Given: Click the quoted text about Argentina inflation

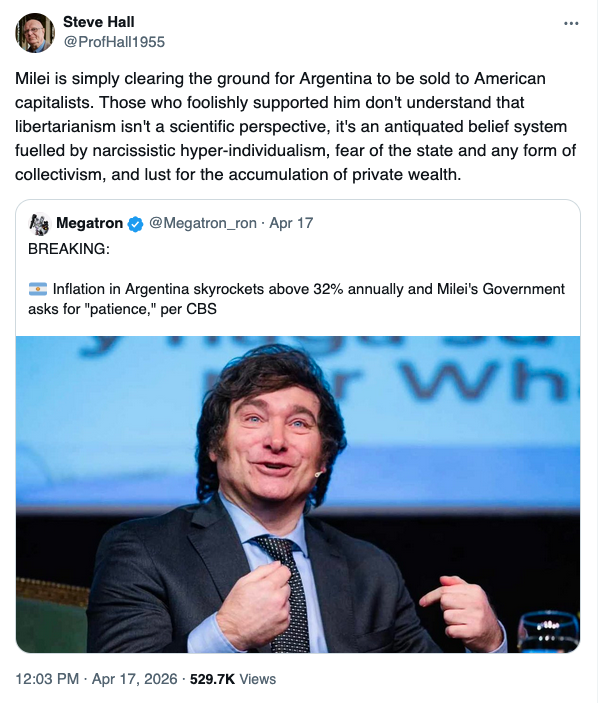Looking at the screenshot, I should click(x=300, y=299).
